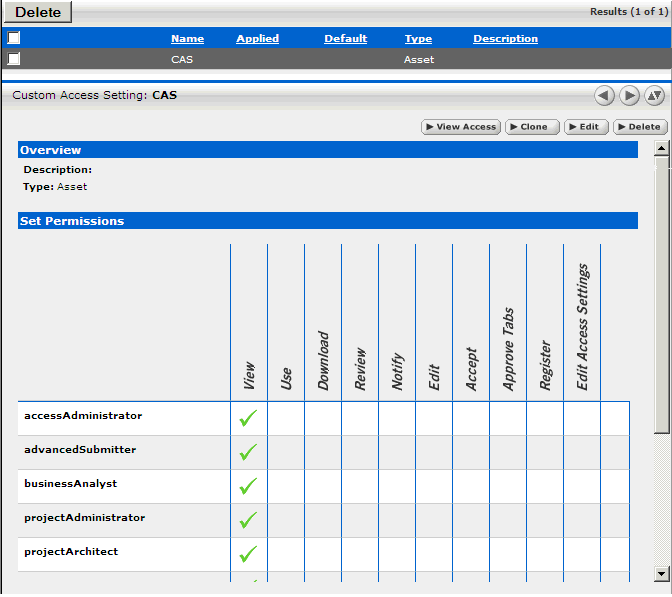The height and width of the screenshot is (597, 672).
Task: Click the green View checkmark for projectArchitect
Action: (x=249, y=554)
